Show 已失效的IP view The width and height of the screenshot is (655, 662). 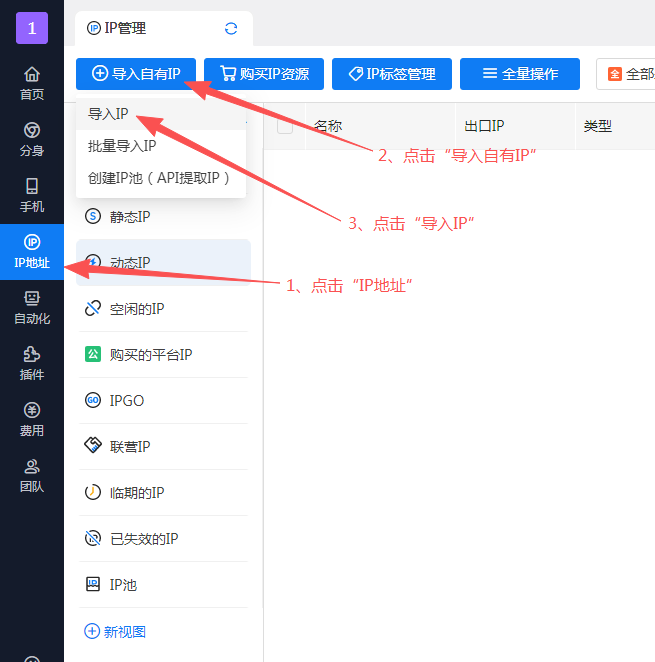[x=163, y=539]
